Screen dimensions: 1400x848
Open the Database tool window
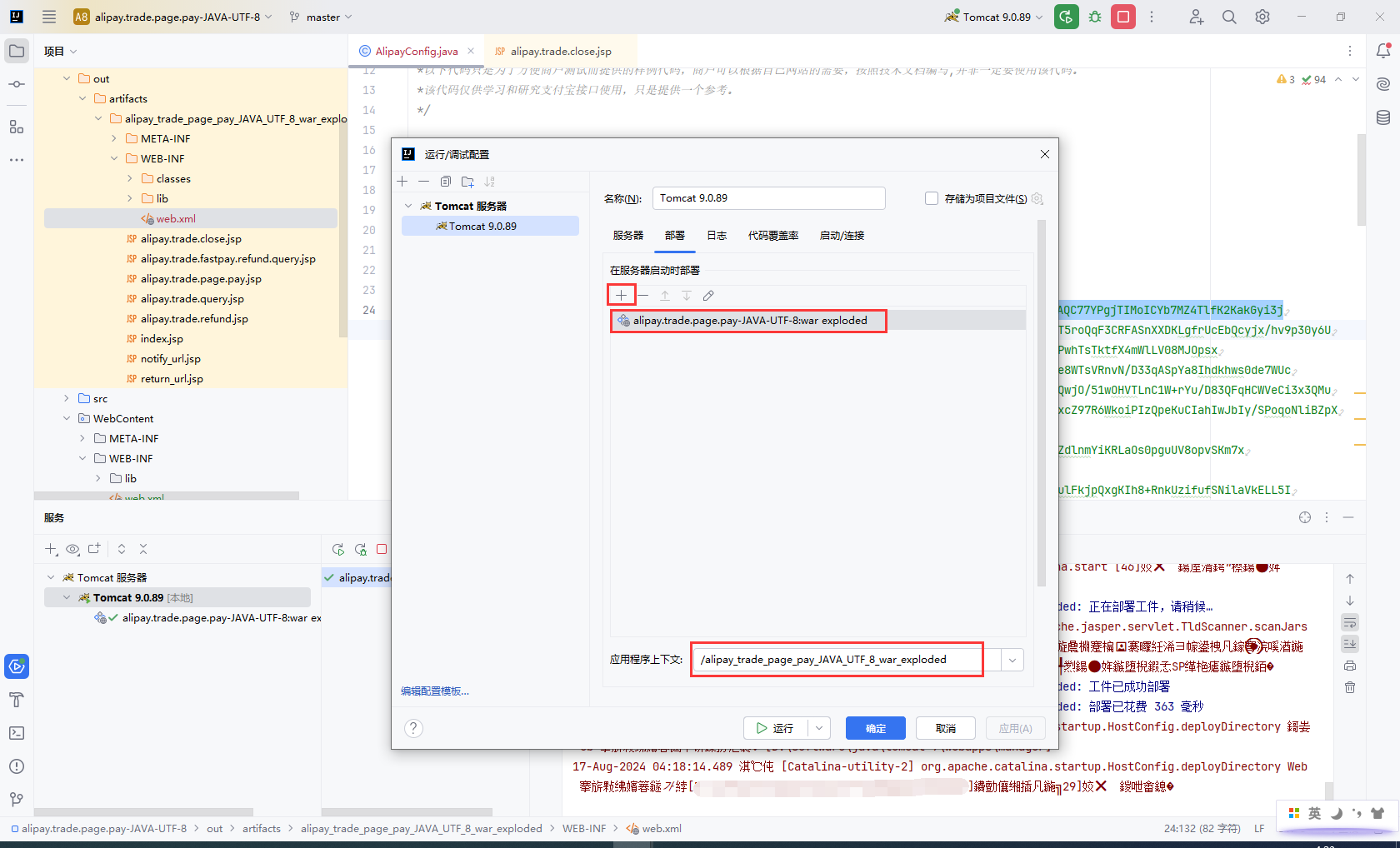click(x=1383, y=117)
